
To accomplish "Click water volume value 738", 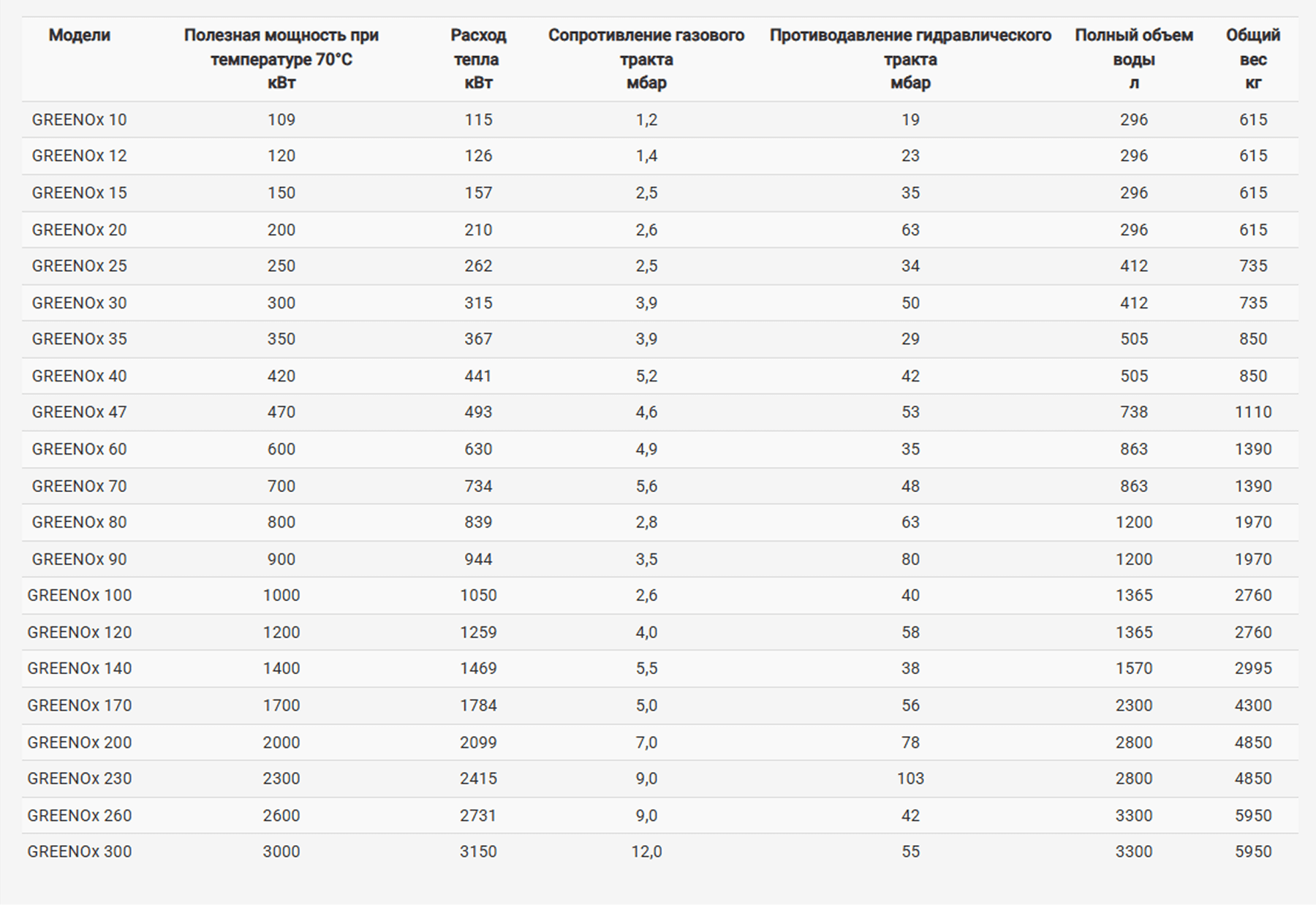I will pos(1133,412).
